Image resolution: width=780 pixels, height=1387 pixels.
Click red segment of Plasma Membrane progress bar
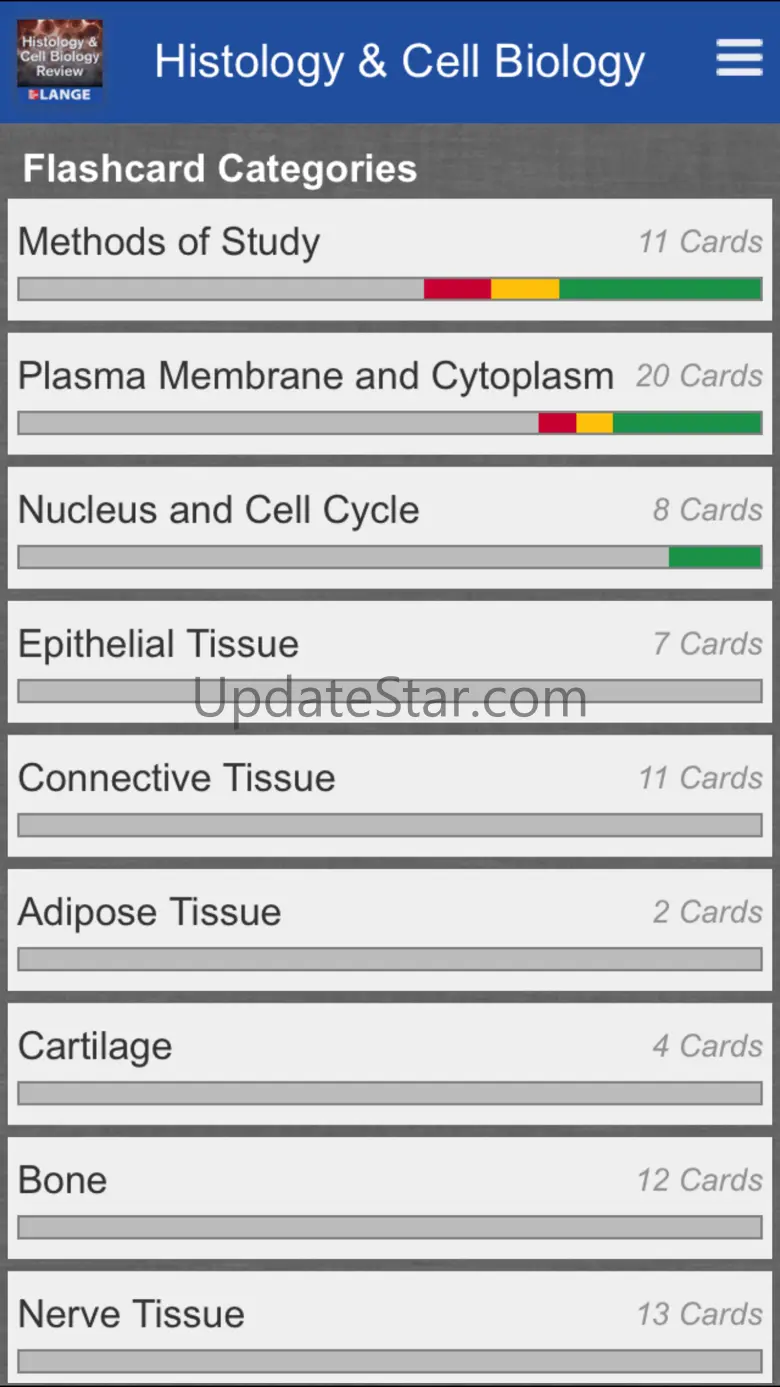[x=557, y=423]
